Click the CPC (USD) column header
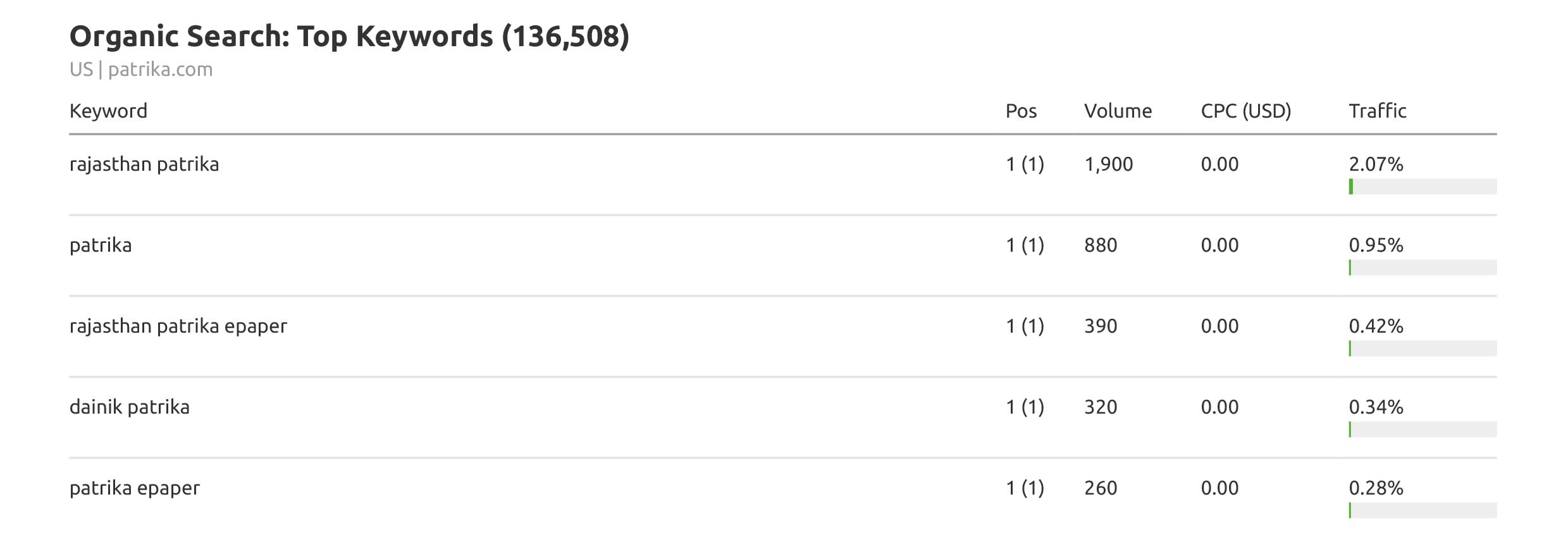 point(1245,111)
